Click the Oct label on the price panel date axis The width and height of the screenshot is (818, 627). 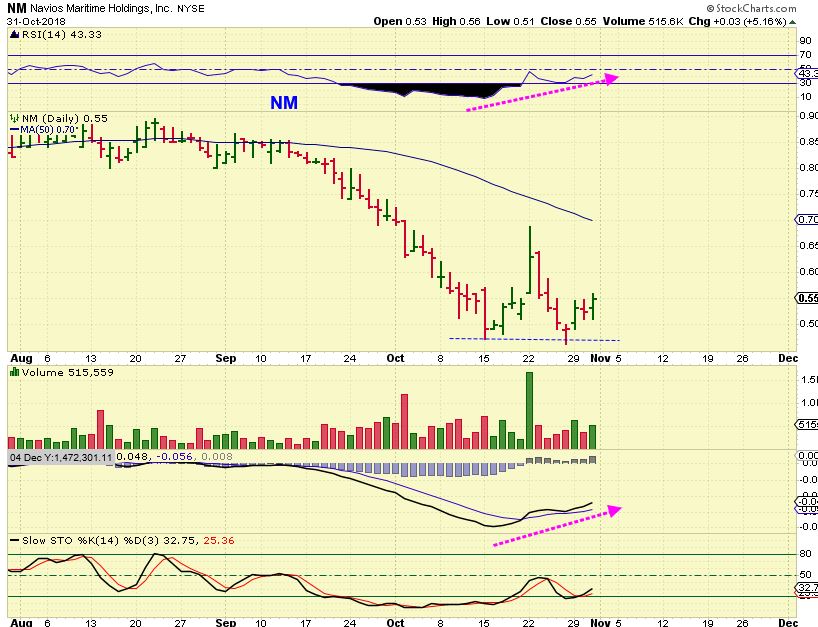pos(395,358)
